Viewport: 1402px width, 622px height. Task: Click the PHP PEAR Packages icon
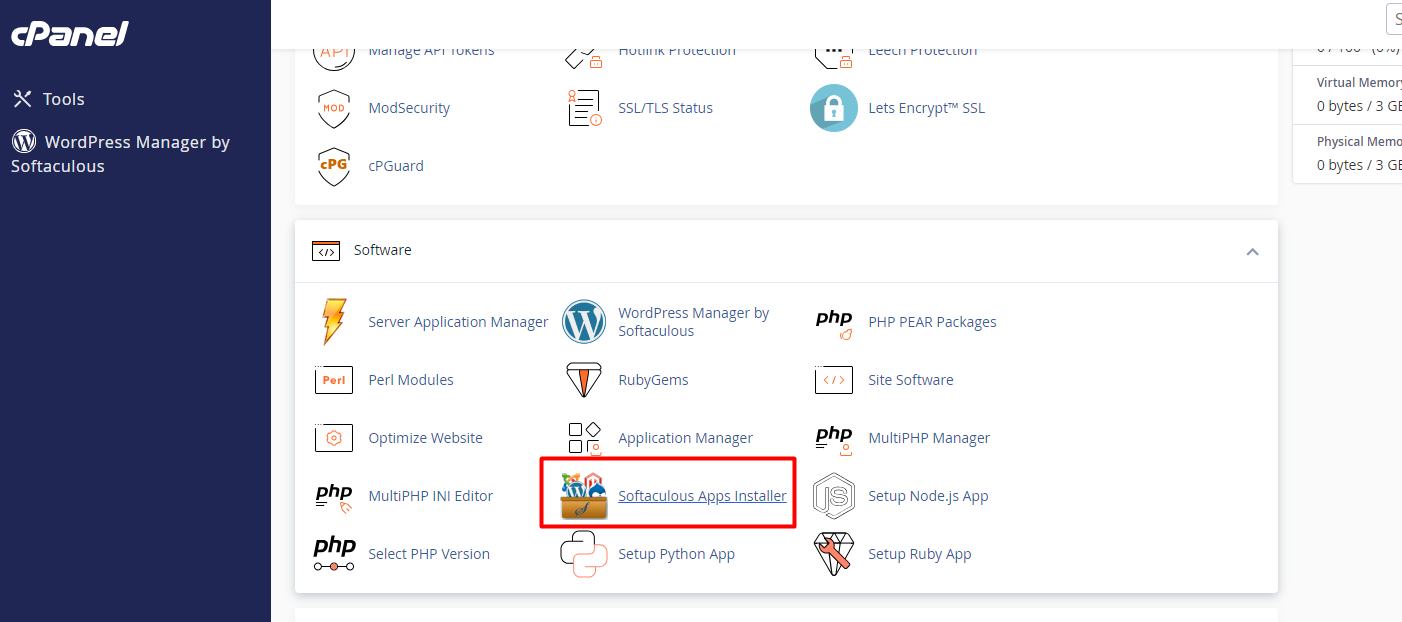[834, 322]
